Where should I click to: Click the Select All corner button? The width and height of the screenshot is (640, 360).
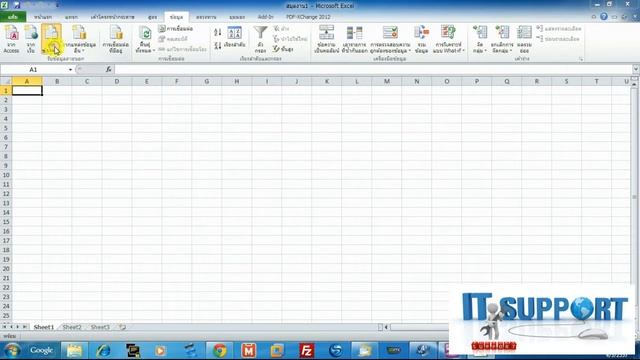[6, 81]
